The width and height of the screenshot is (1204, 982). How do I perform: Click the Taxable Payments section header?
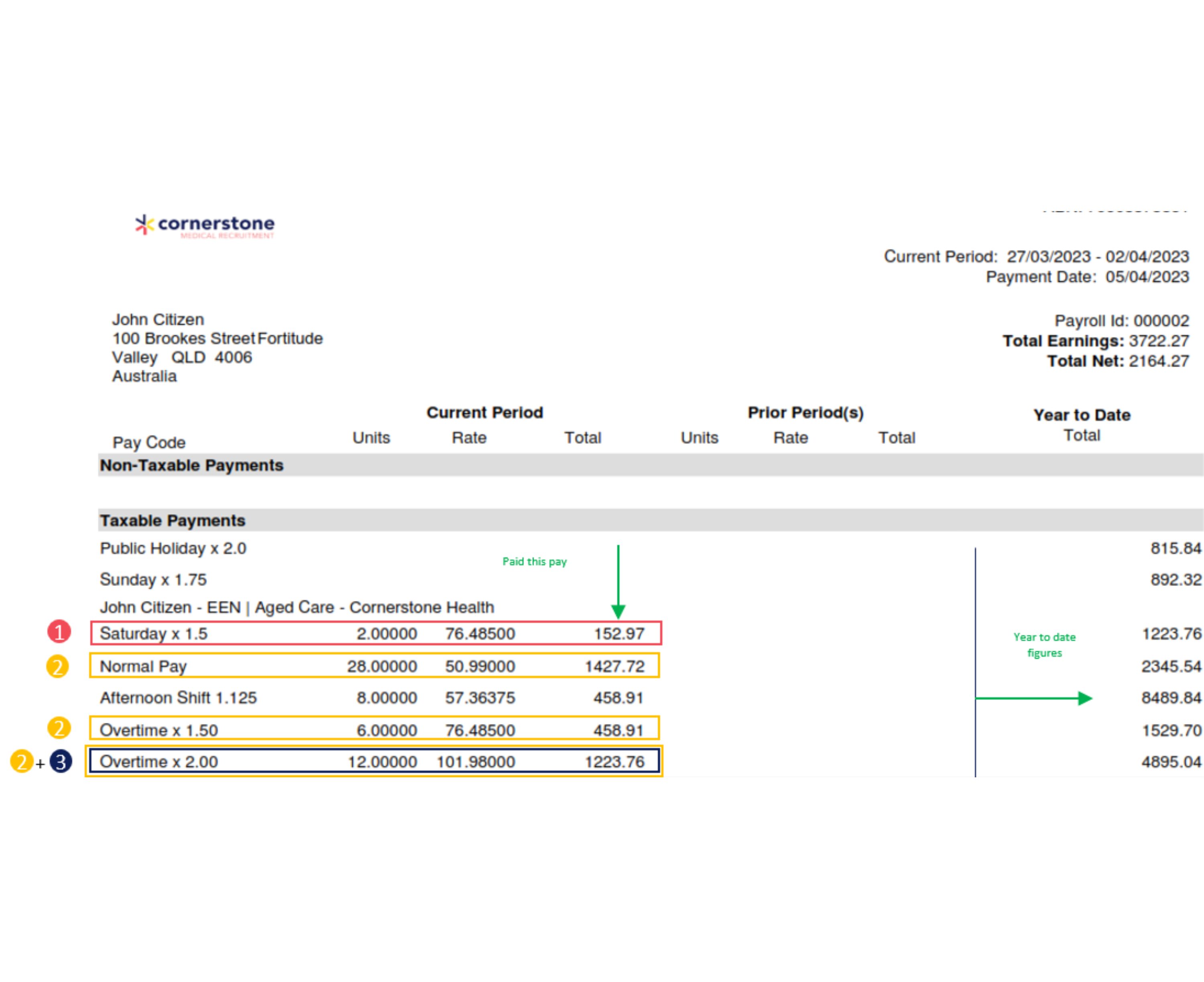pos(173,520)
